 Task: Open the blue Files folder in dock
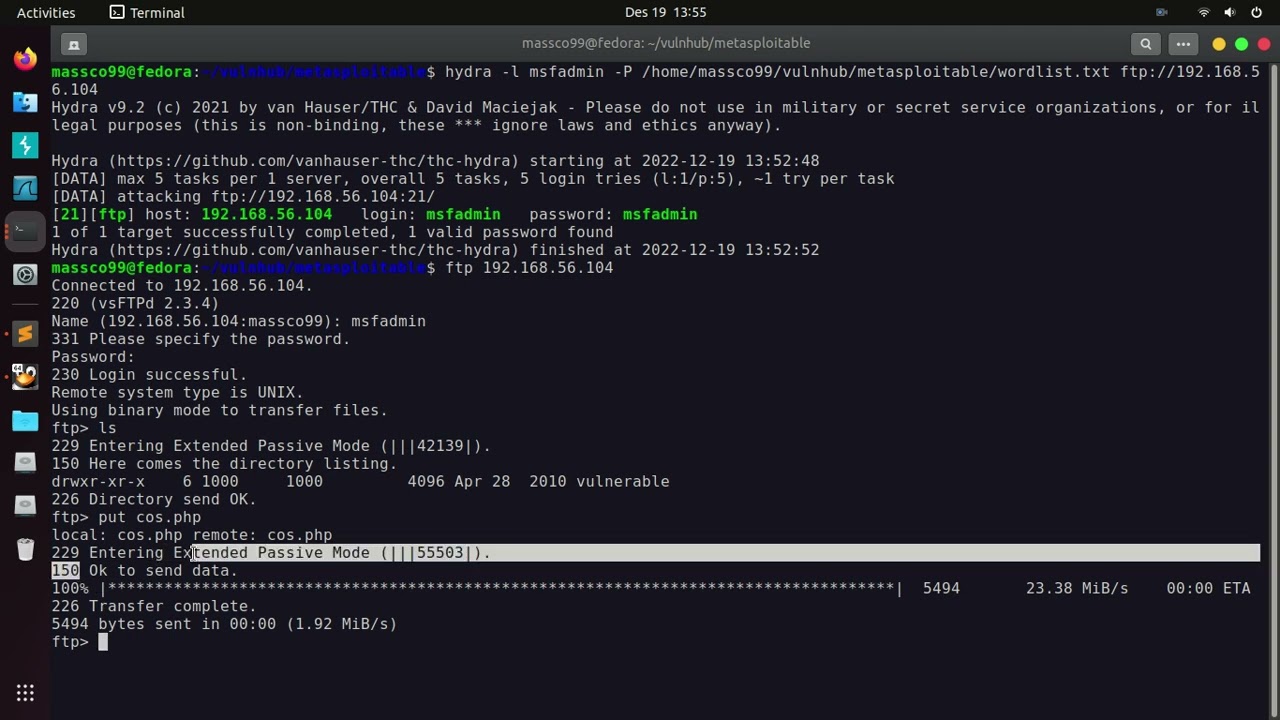pos(25,420)
